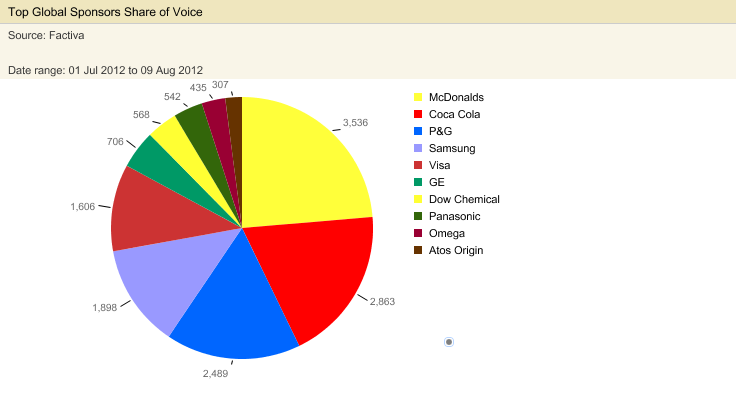This screenshot has height=397, width=736.
Task: Select the Atos Origin legend label
Action: click(x=456, y=250)
